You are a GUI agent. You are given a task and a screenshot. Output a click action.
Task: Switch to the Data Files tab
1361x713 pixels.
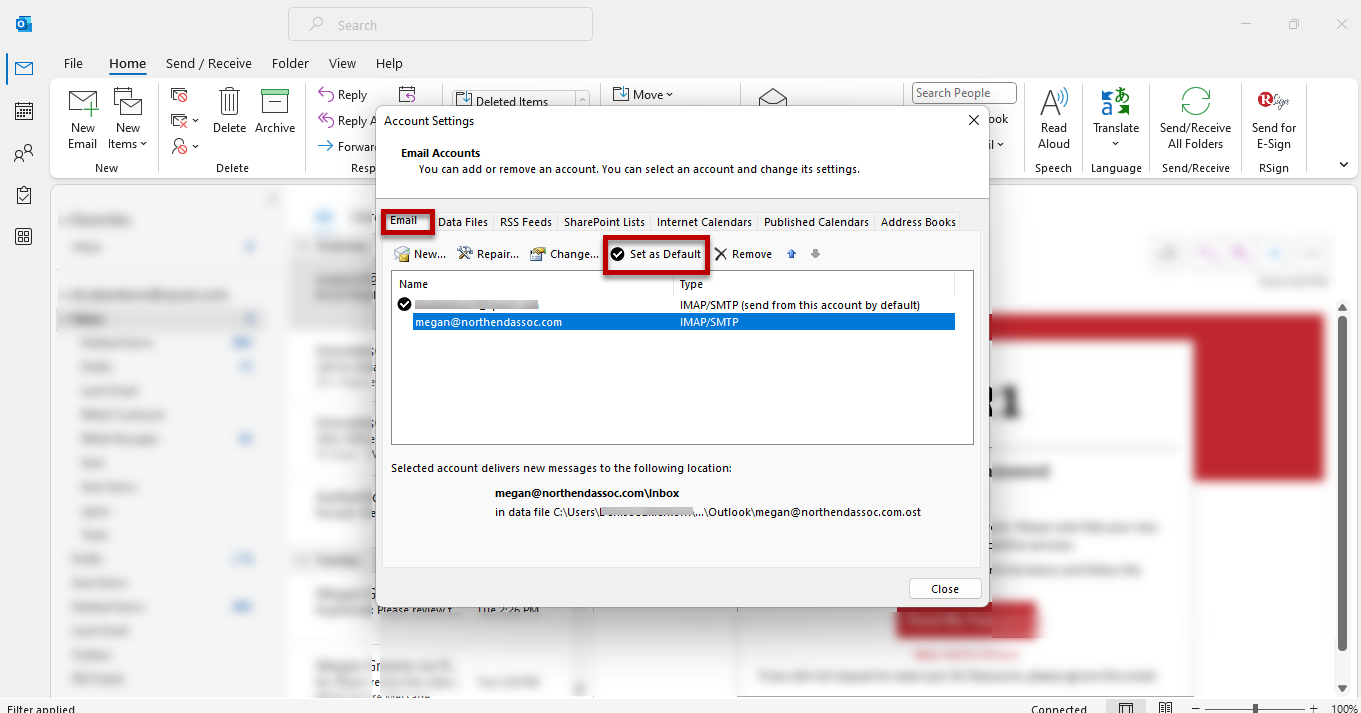click(463, 222)
